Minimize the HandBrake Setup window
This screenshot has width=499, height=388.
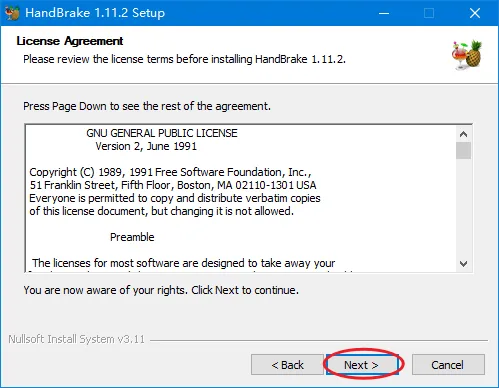click(x=384, y=13)
